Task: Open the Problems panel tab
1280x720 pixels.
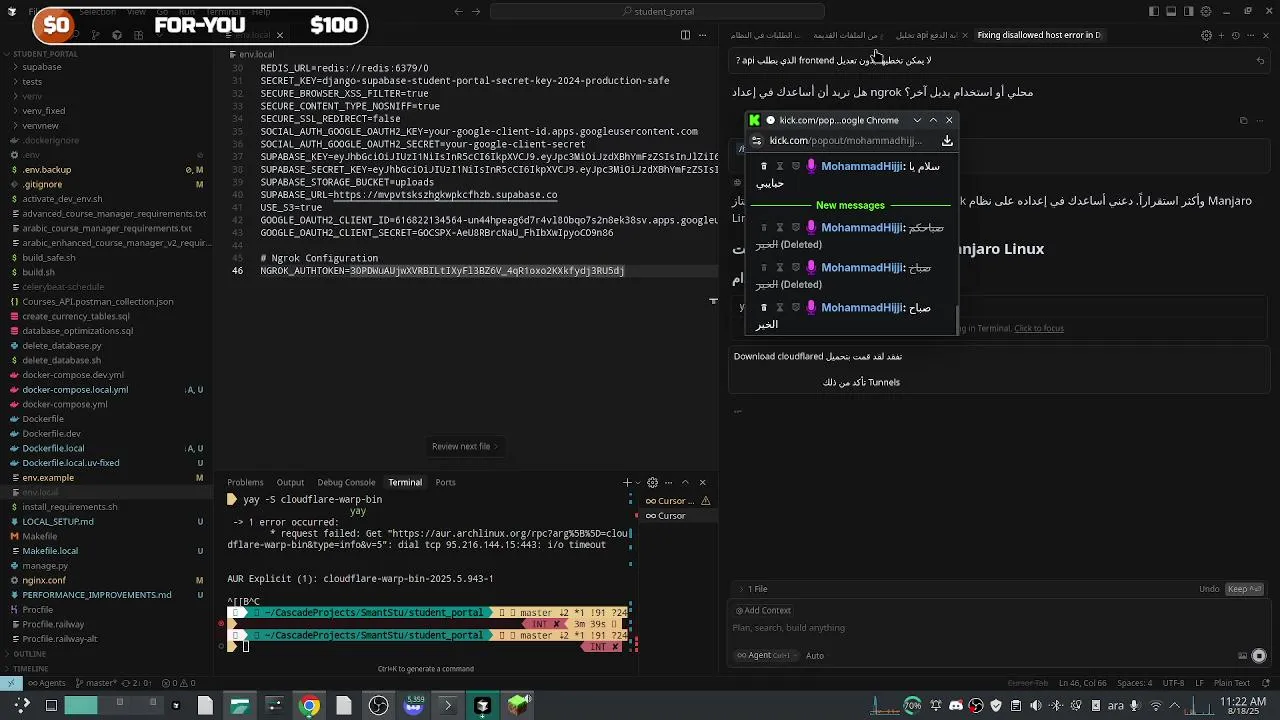Action: pyautogui.click(x=245, y=482)
